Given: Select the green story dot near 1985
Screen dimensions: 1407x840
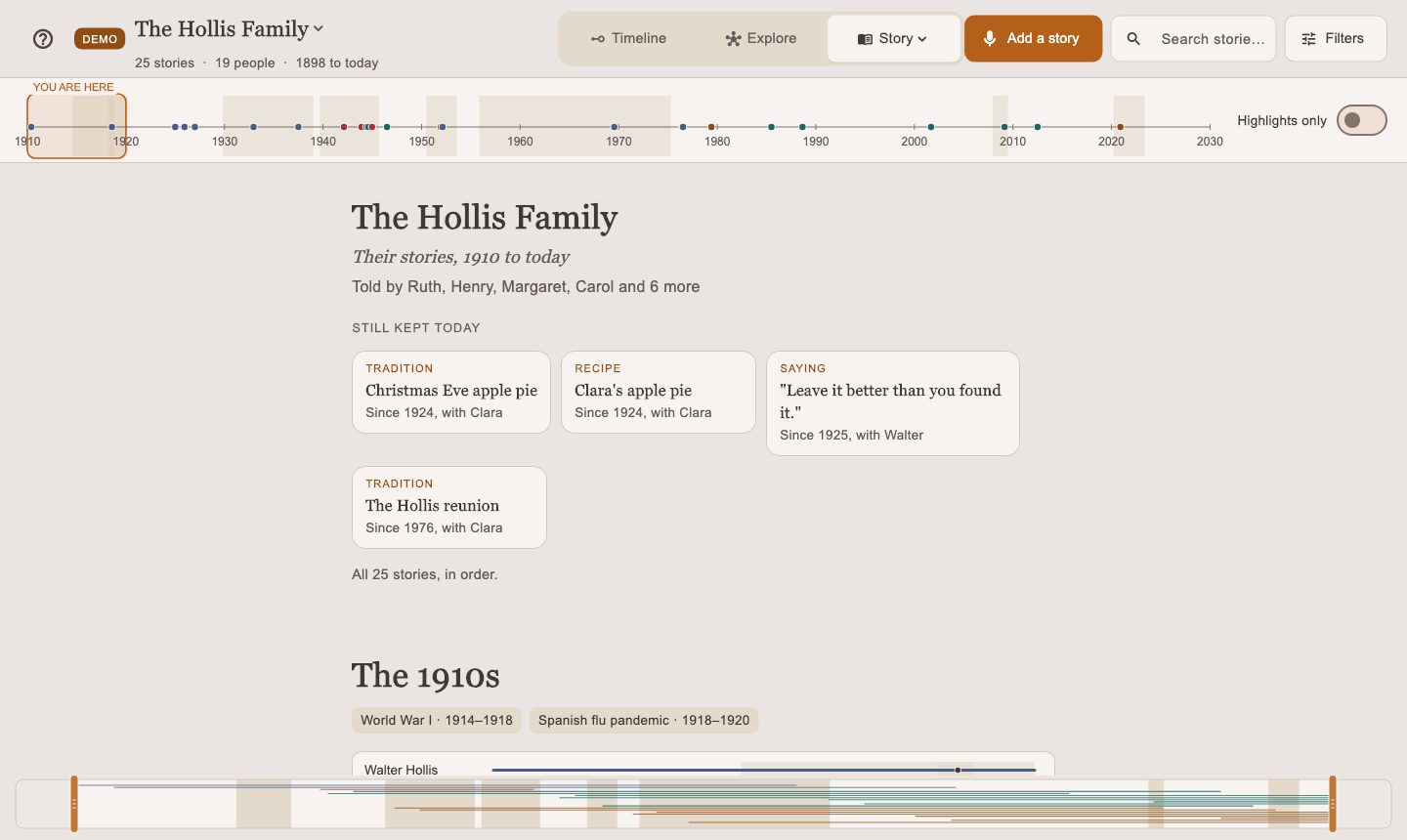Looking at the screenshot, I should (x=772, y=127).
